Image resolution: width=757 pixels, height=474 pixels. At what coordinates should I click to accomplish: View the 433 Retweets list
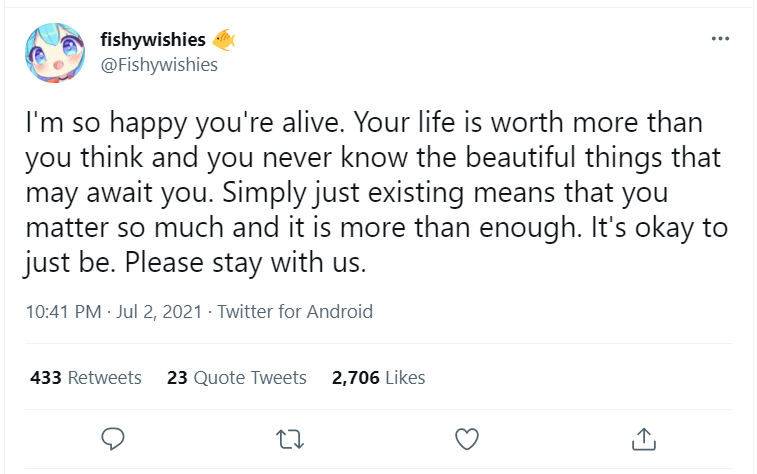tap(86, 377)
